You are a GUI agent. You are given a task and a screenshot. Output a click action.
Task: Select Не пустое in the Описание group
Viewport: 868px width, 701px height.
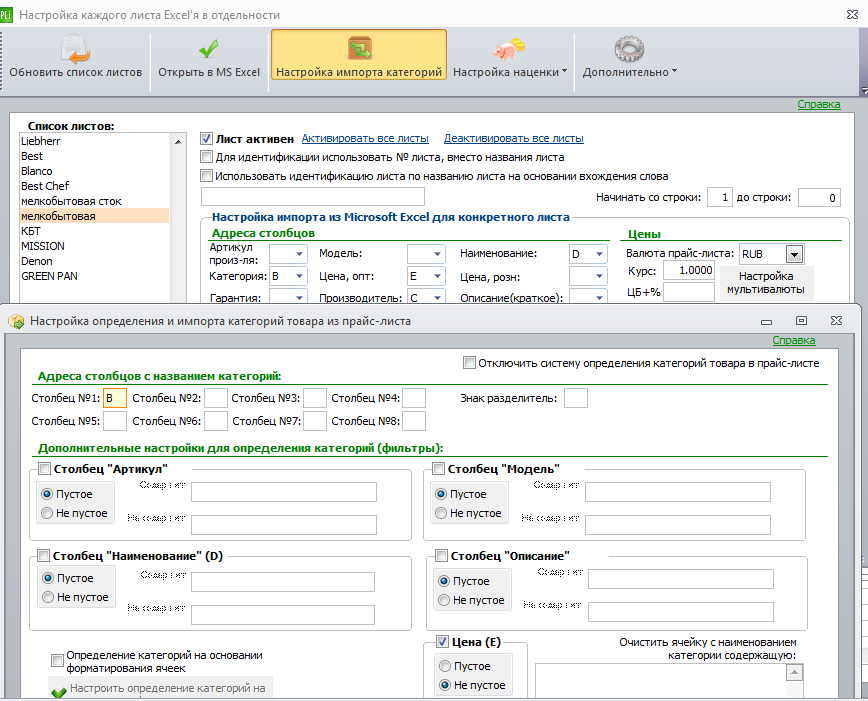tap(444, 600)
